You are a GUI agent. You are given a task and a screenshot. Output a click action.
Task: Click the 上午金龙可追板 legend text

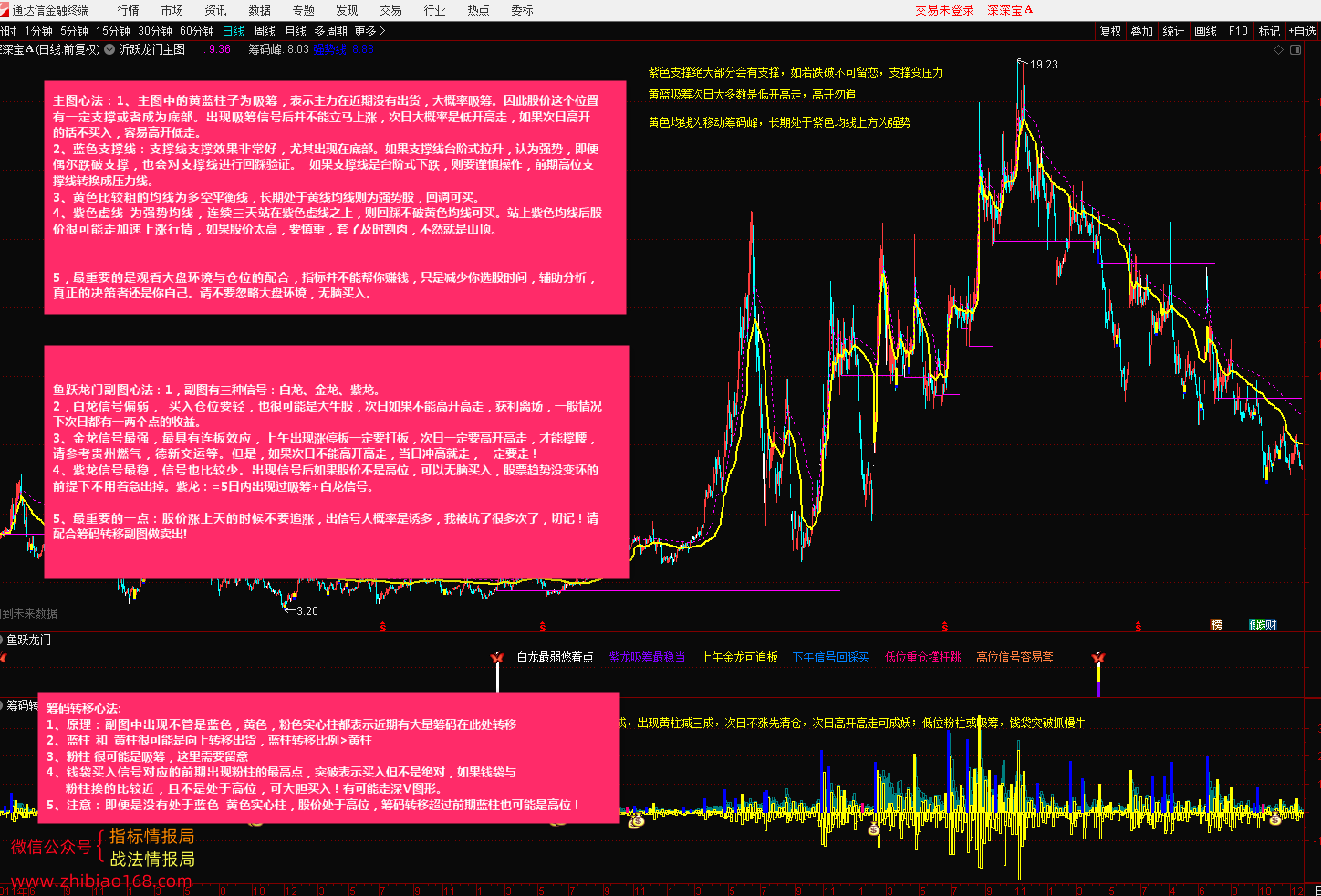click(739, 657)
